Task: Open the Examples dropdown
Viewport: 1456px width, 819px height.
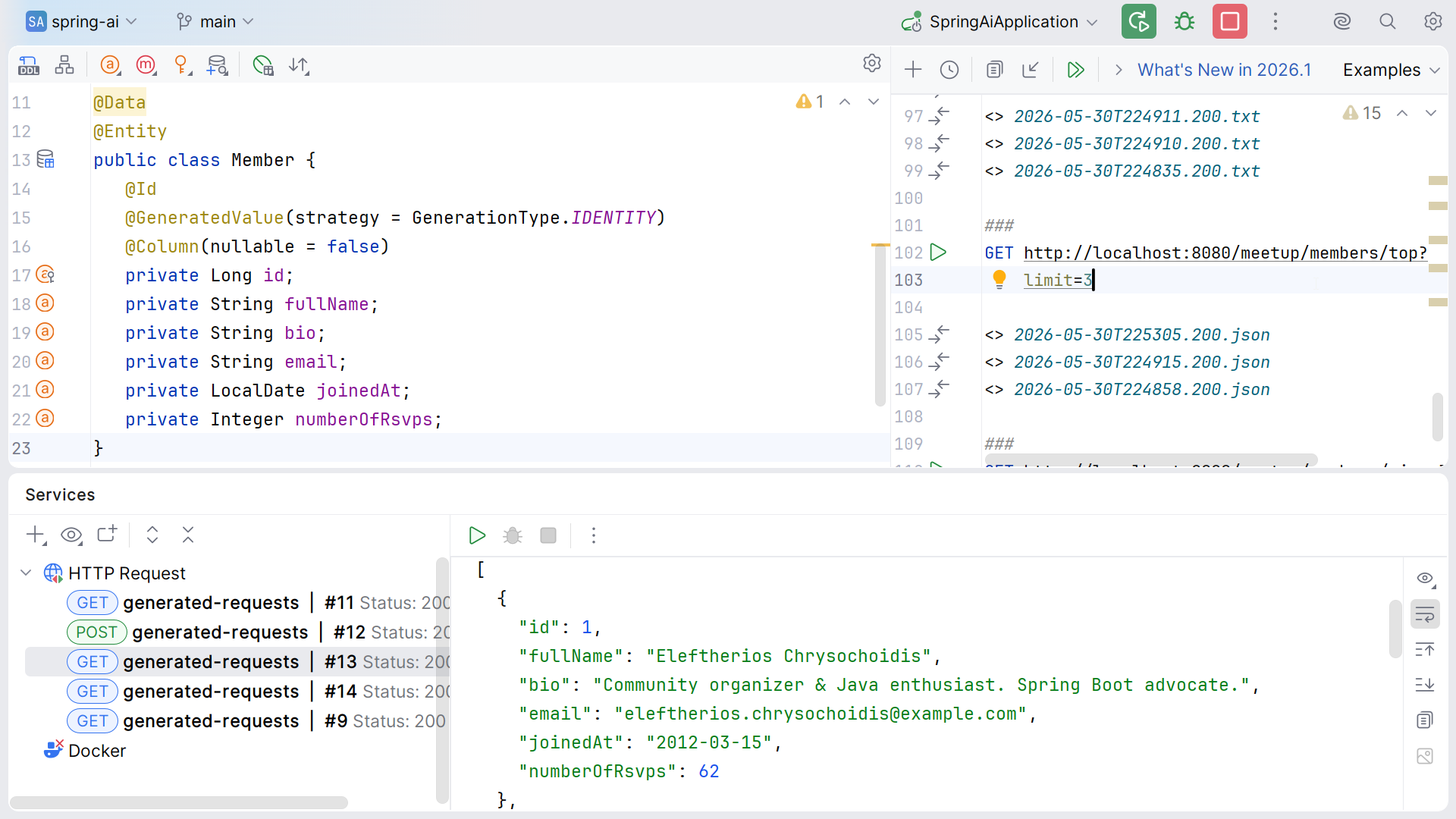Action: pos(1391,70)
